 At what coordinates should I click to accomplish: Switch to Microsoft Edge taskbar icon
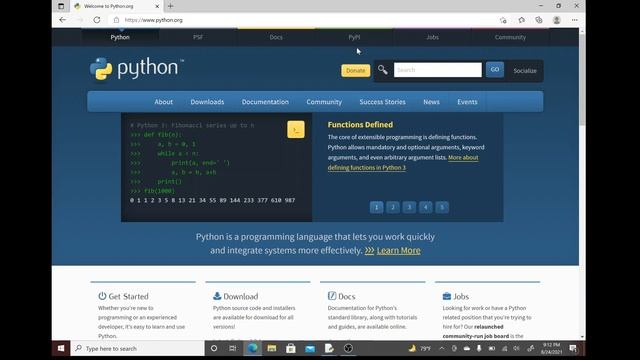pyautogui.click(x=252, y=348)
